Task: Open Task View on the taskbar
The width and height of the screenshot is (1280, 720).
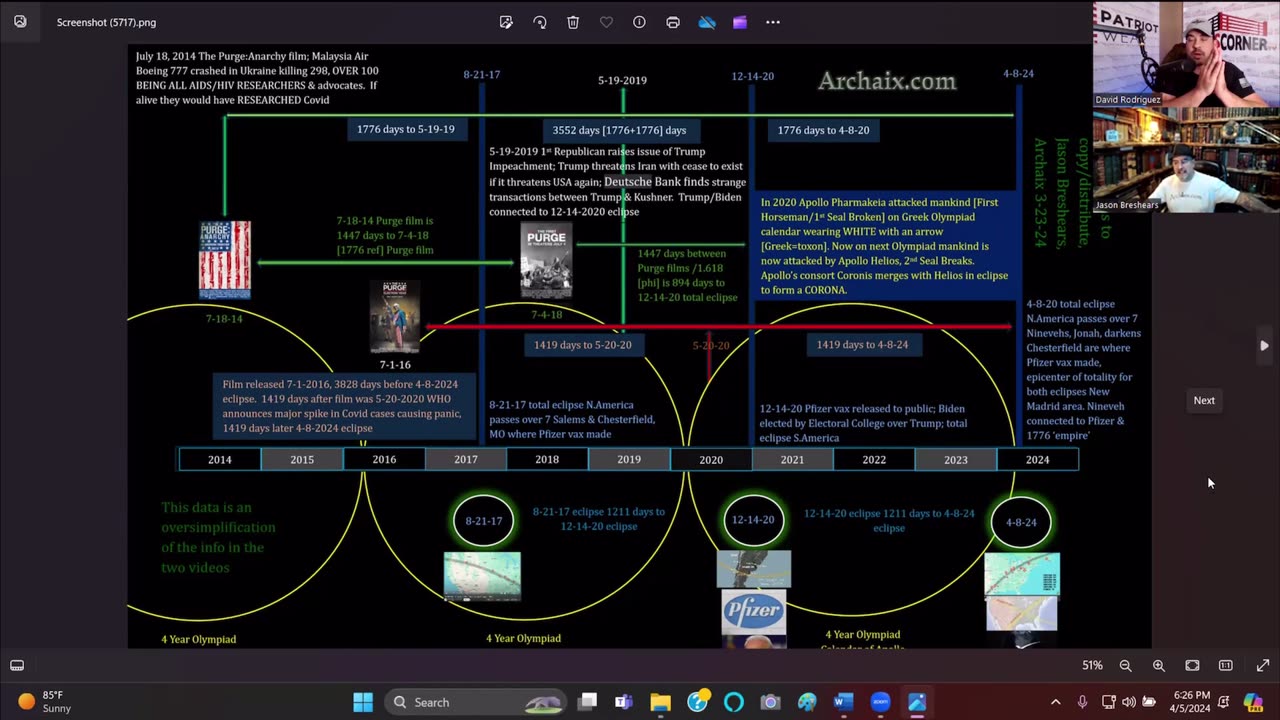Action: (x=587, y=702)
